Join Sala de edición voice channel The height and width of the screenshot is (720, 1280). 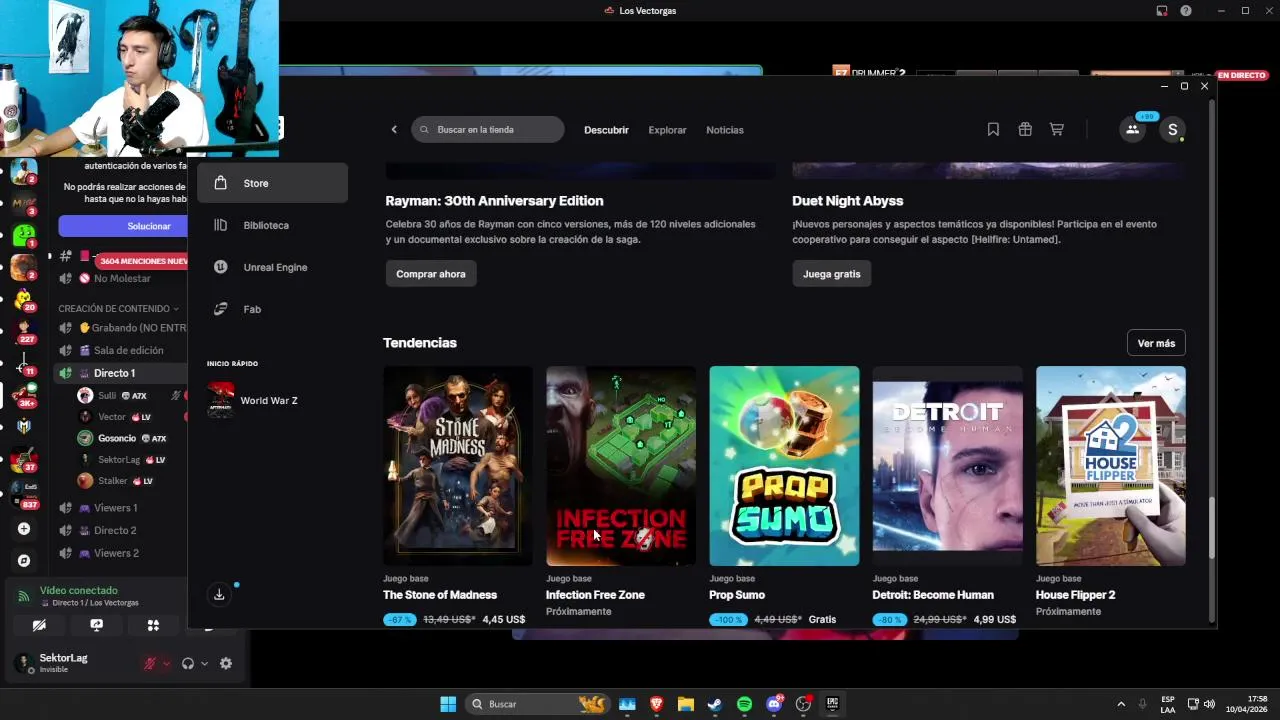tap(128, 351)
